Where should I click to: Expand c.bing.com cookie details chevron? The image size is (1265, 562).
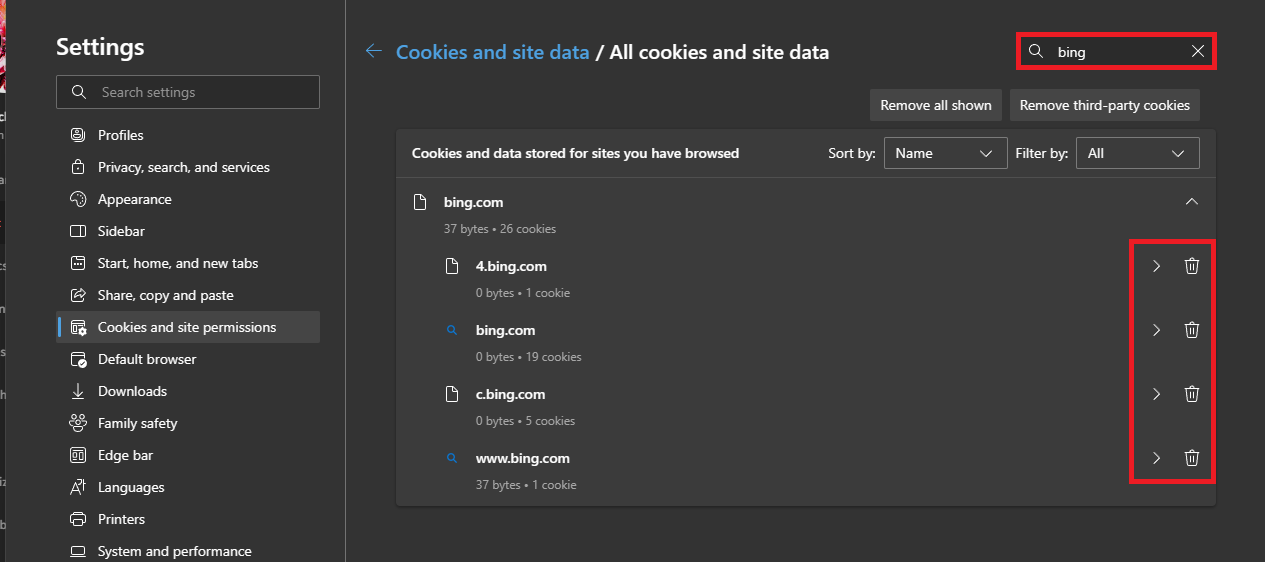coord(1156,394)
